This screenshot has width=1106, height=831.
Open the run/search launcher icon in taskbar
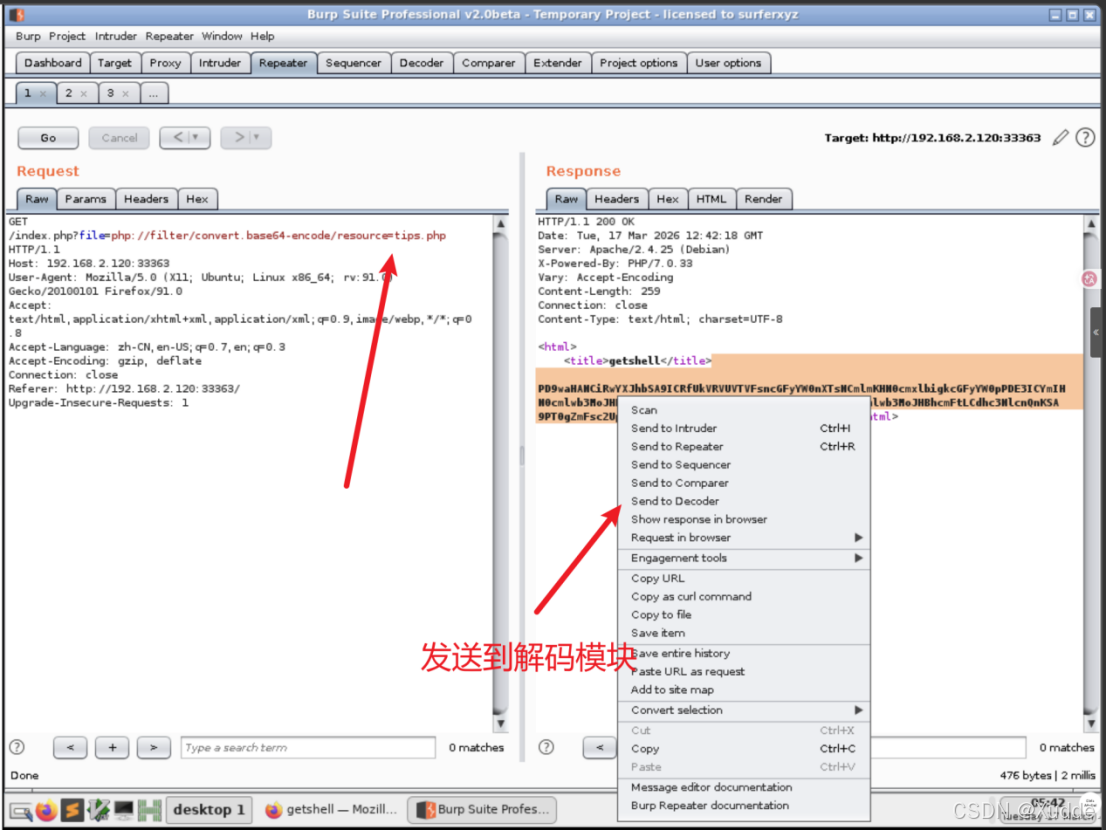click(21, 811)
